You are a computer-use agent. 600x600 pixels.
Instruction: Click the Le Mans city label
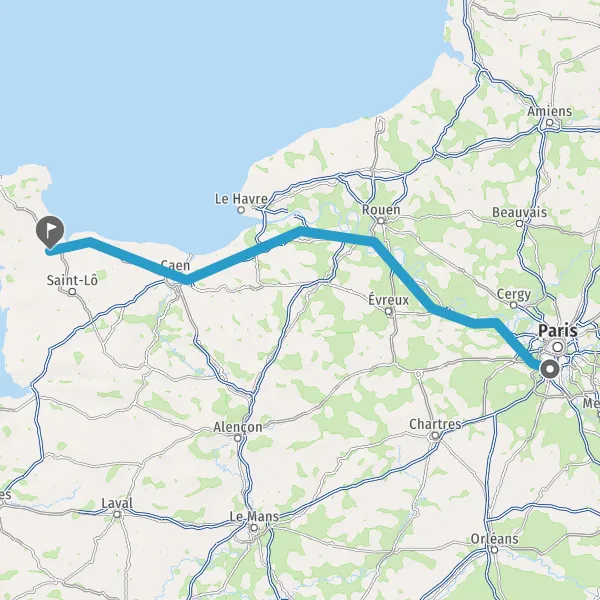(x=254, y=517)
